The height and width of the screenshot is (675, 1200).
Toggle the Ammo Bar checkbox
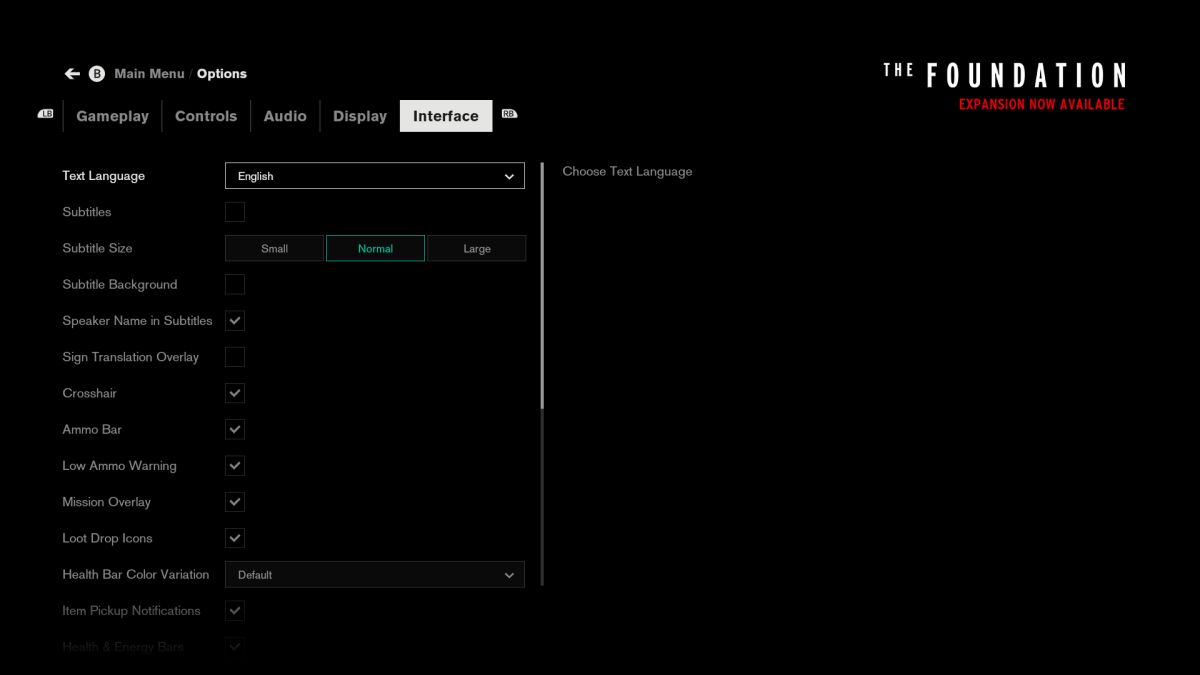pos(235,430)
